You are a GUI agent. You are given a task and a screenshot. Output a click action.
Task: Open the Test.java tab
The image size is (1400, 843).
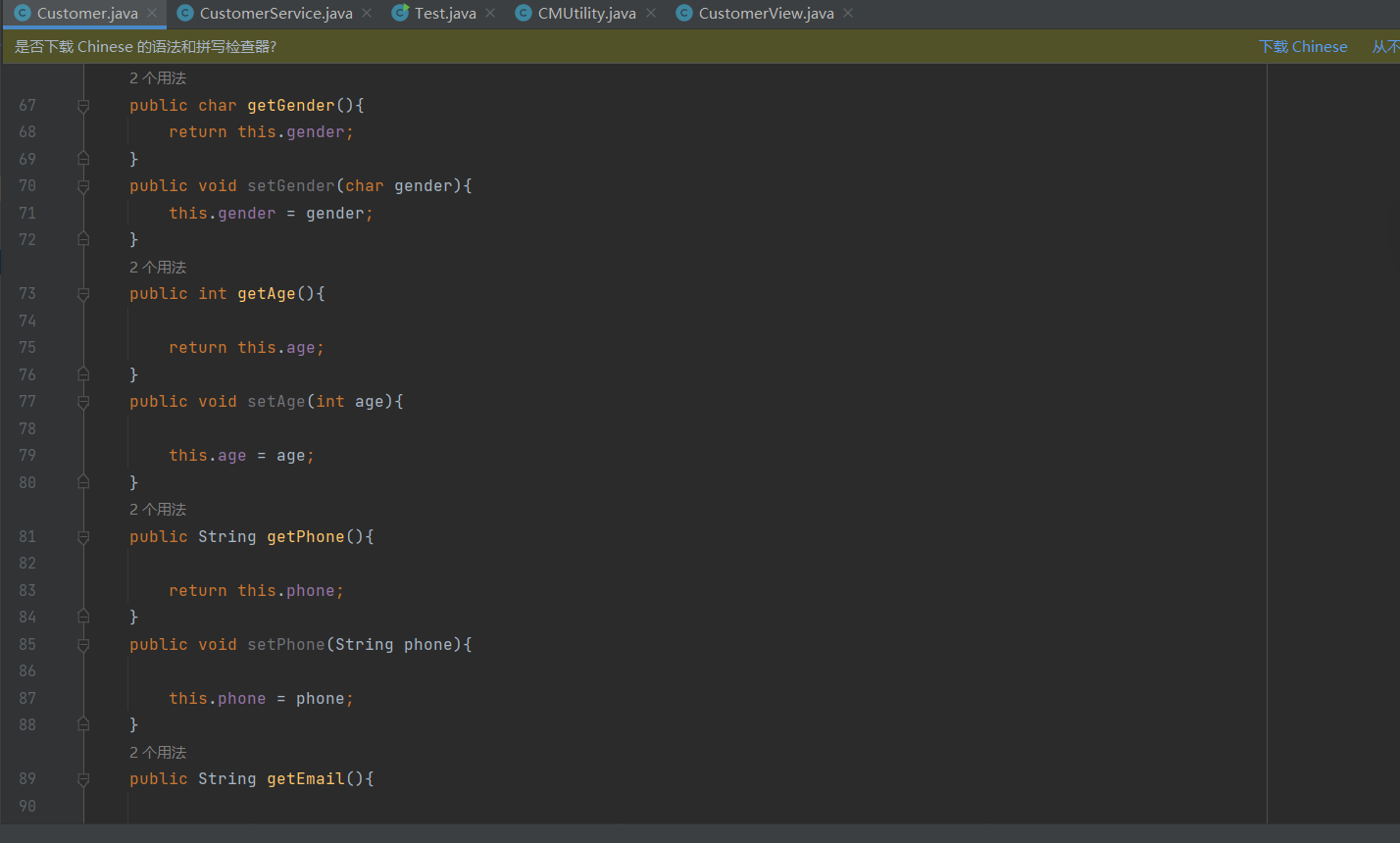[x=445, y=14]
